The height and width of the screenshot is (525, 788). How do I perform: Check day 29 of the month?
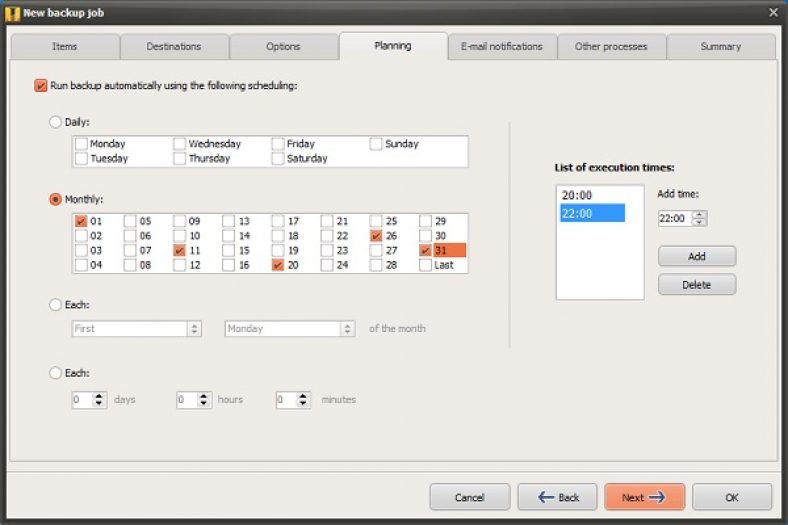pyautogui.click(x=425, y=221)
